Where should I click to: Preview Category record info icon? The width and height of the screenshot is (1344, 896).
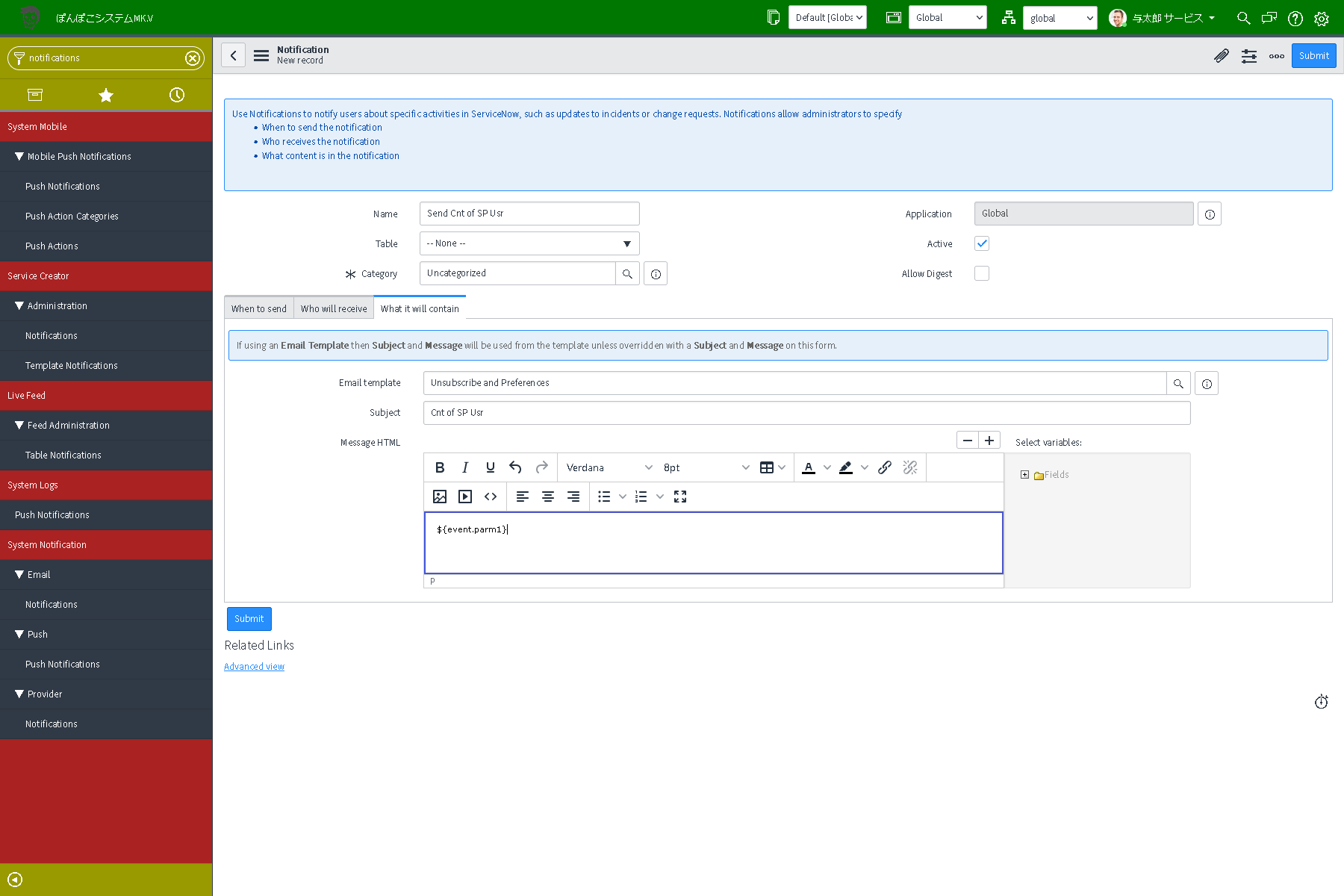(x=656, y=274)
